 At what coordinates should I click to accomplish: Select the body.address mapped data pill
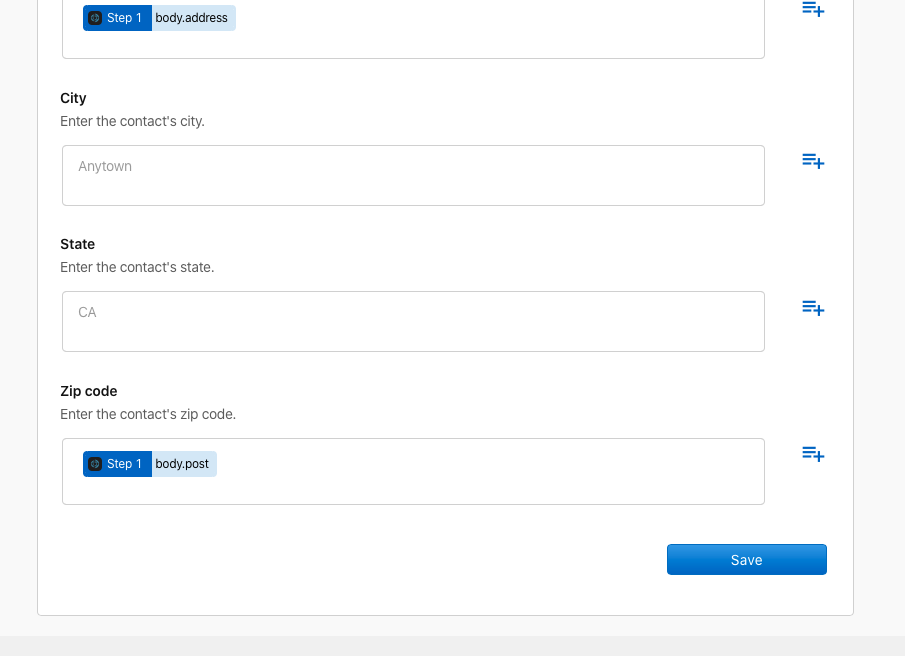(192, 18)
